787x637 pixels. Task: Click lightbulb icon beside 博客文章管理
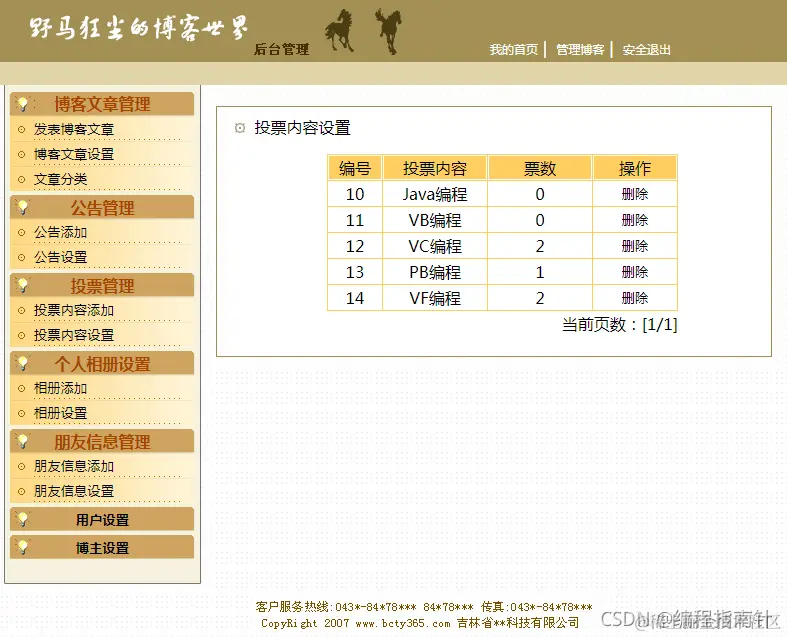point(22,104)
